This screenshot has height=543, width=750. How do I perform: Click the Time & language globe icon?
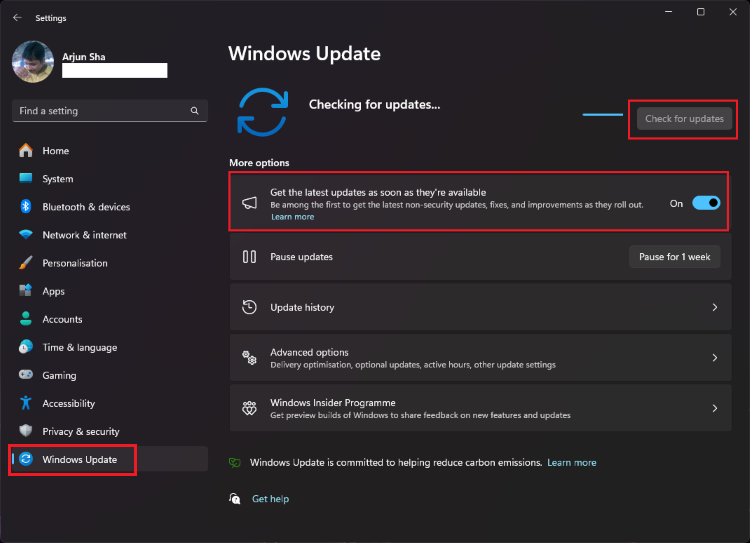tap(26, 346)
